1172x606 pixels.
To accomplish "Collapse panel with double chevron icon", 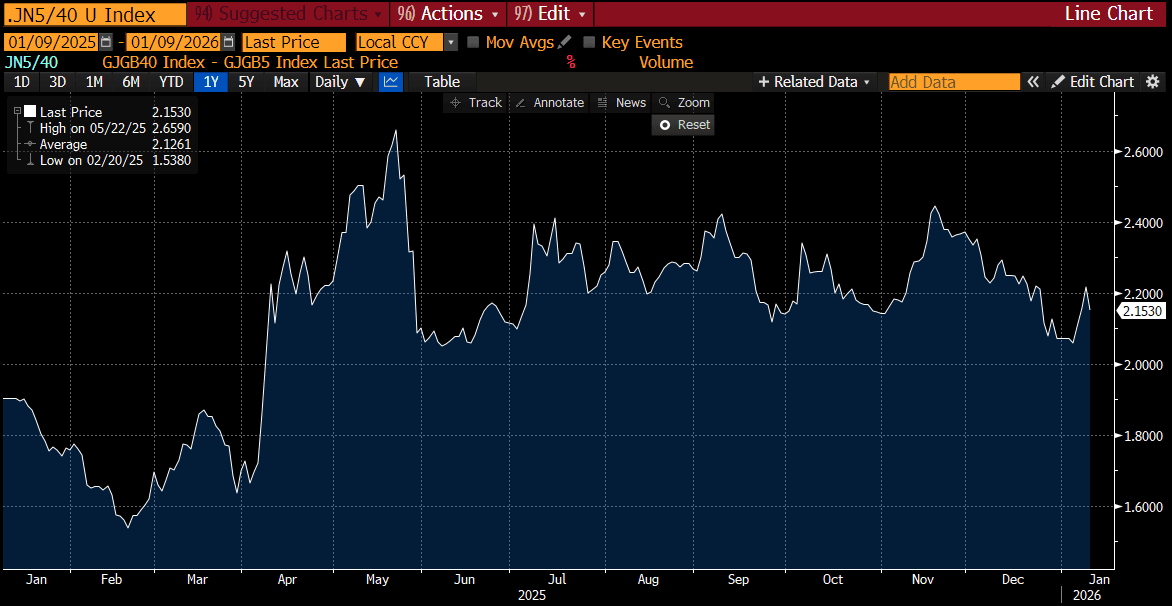I will tap(1034, 82).
